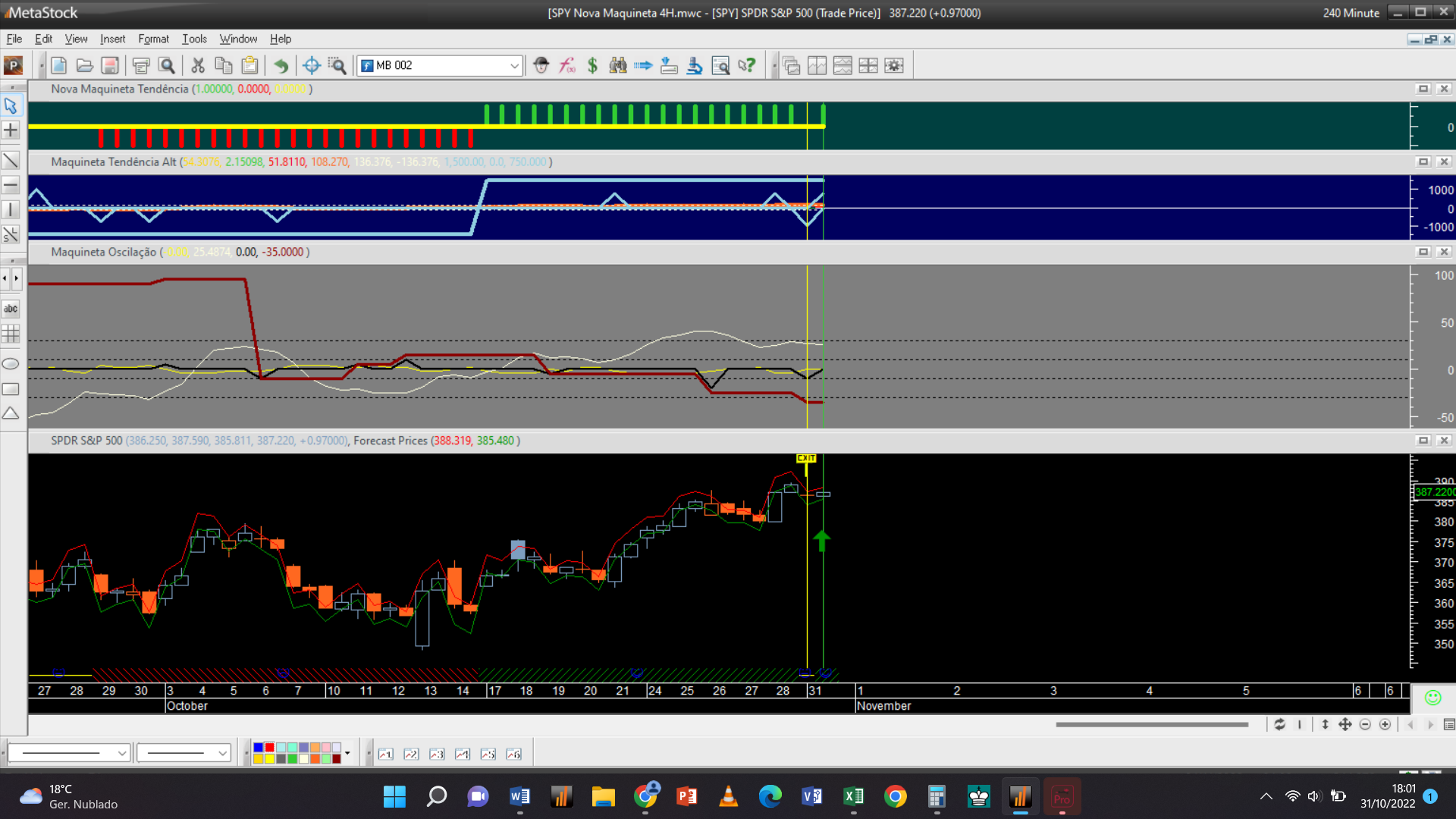Select the crosshair data window tool
Image resolution: width=1456 pixels, height=819 pixels.
click(311, 66)
